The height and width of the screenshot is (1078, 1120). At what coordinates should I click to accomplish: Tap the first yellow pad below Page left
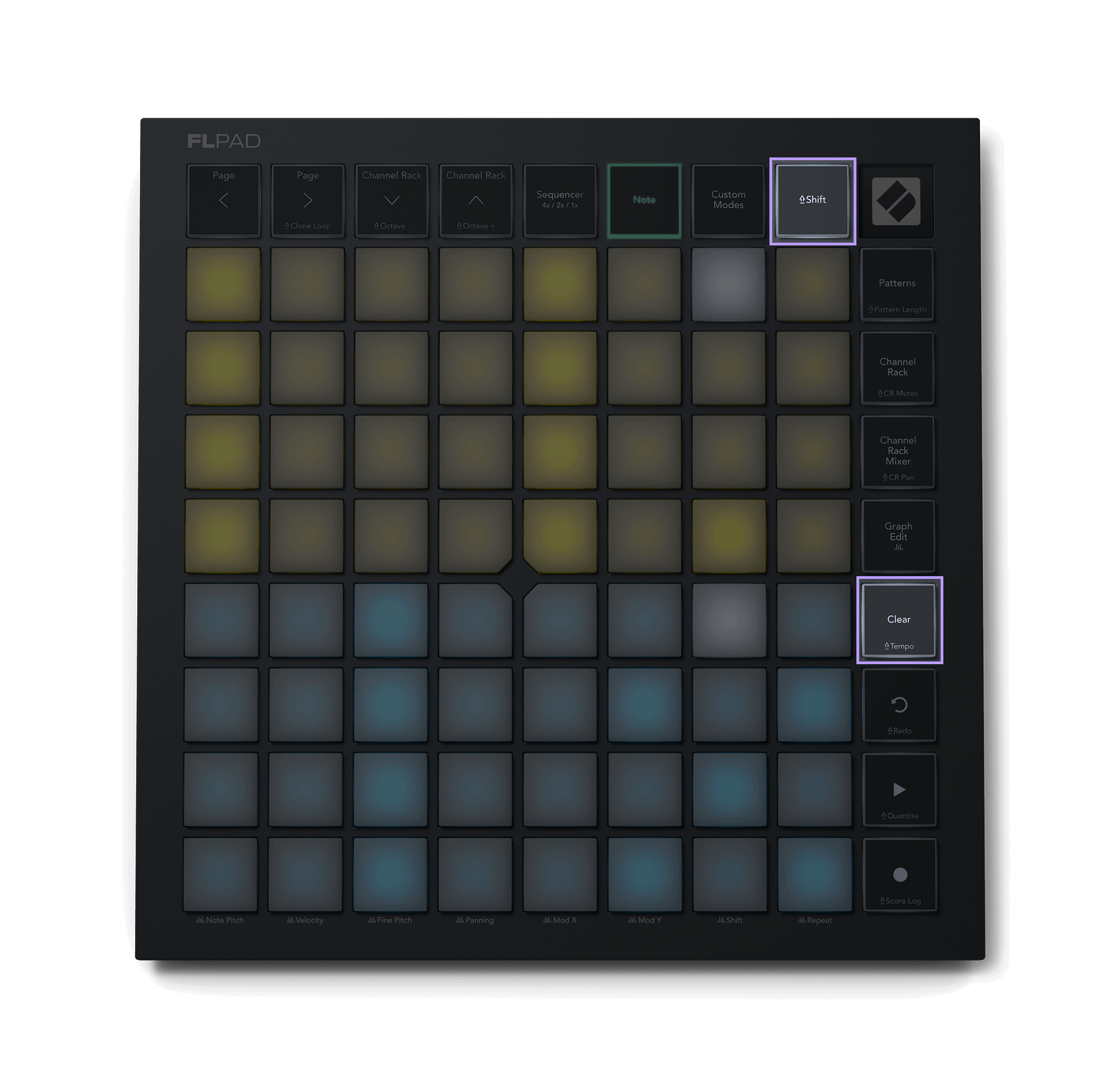coord(223,284)
